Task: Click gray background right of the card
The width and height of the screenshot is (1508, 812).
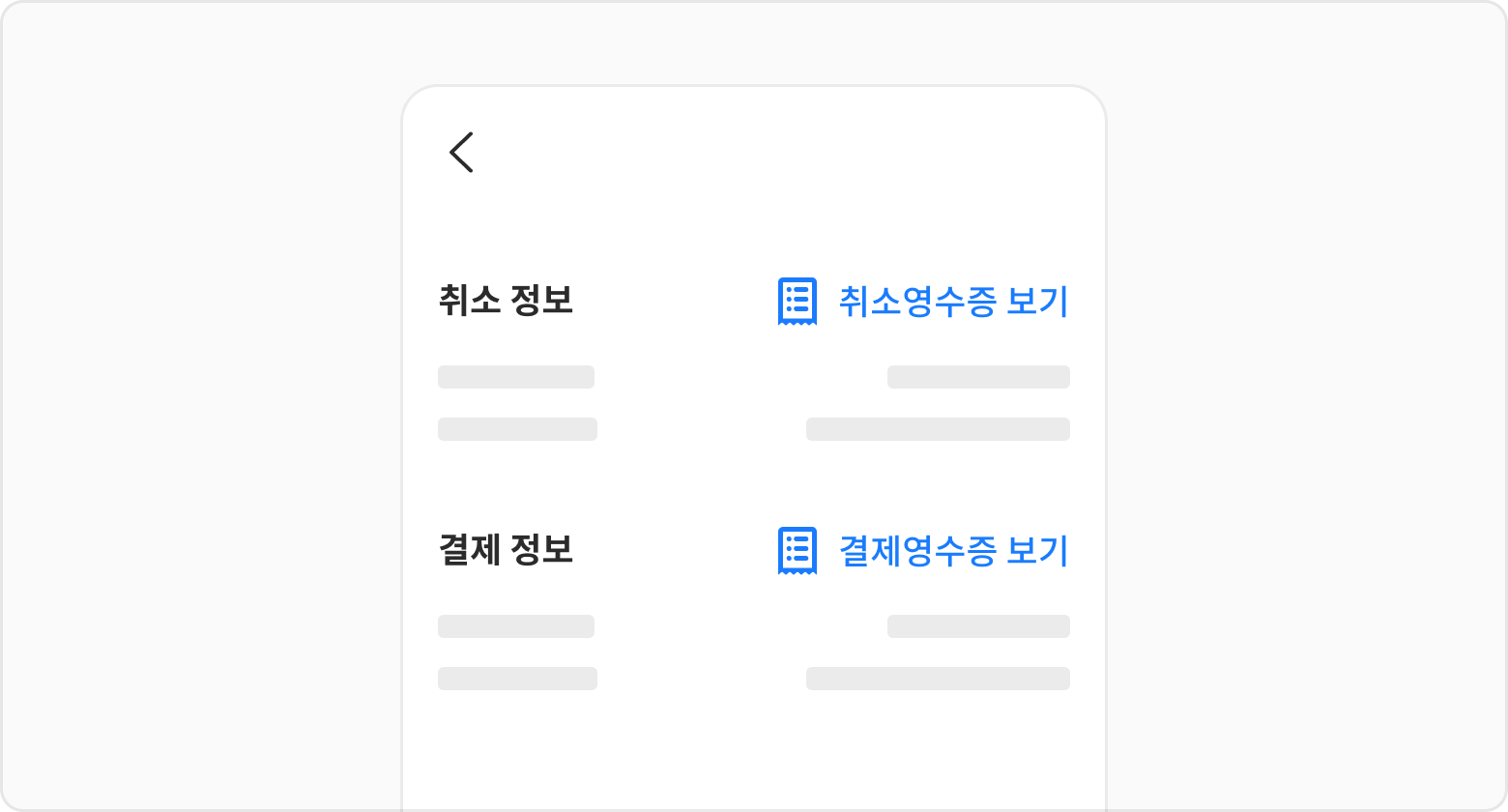Action: [1305, 406]
